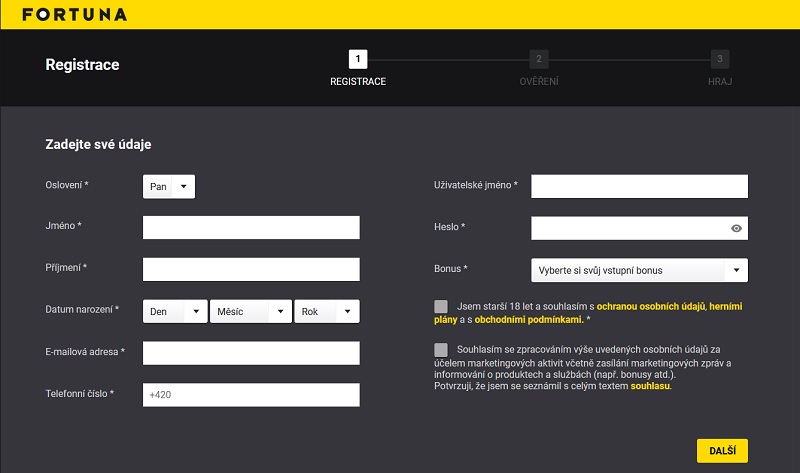Open the Oslovení dropdown
Screen dimensions: 800x473
pos(169,186)
